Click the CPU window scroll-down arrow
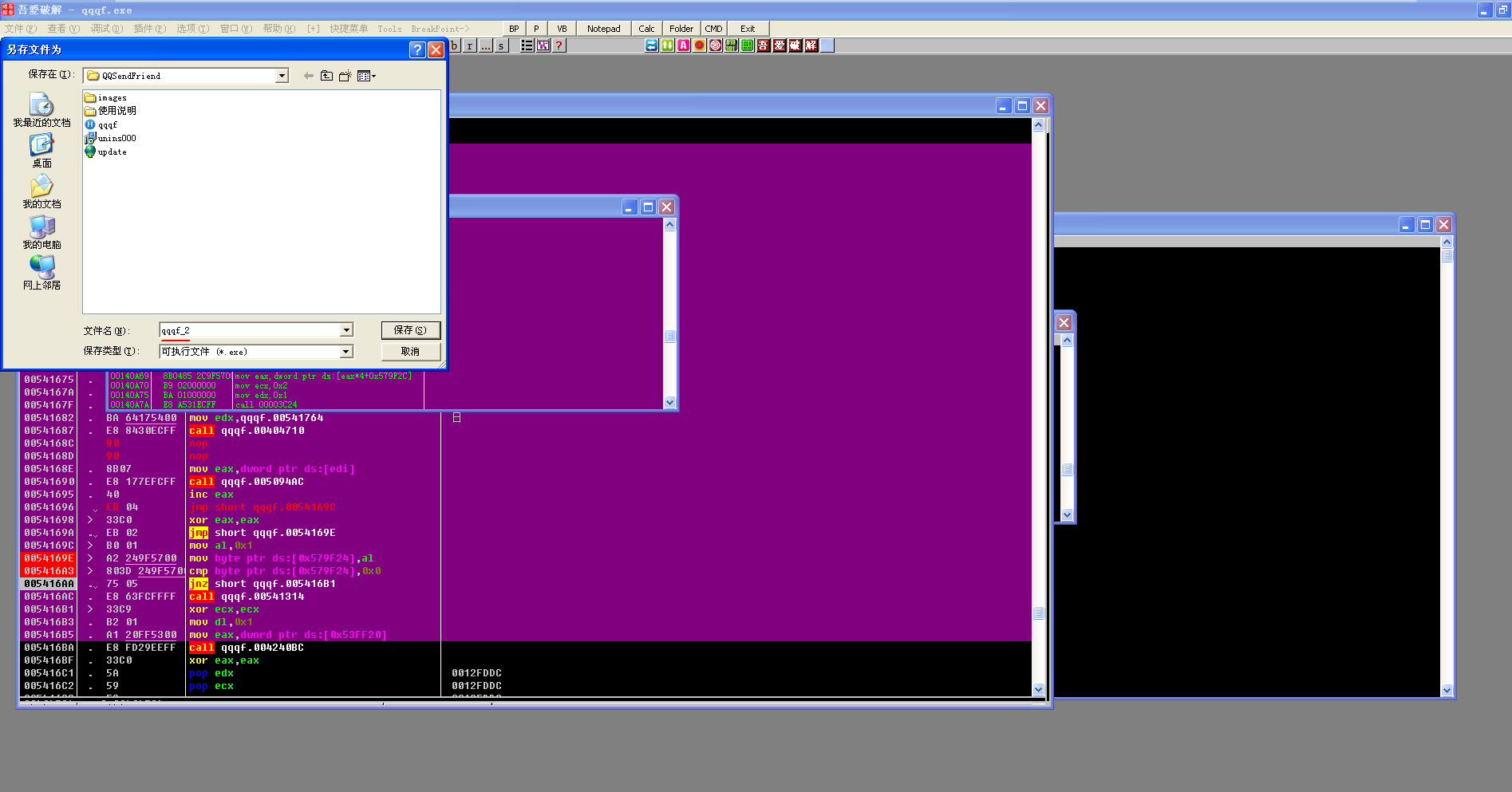1512x792 pixels. [1038, 689]
